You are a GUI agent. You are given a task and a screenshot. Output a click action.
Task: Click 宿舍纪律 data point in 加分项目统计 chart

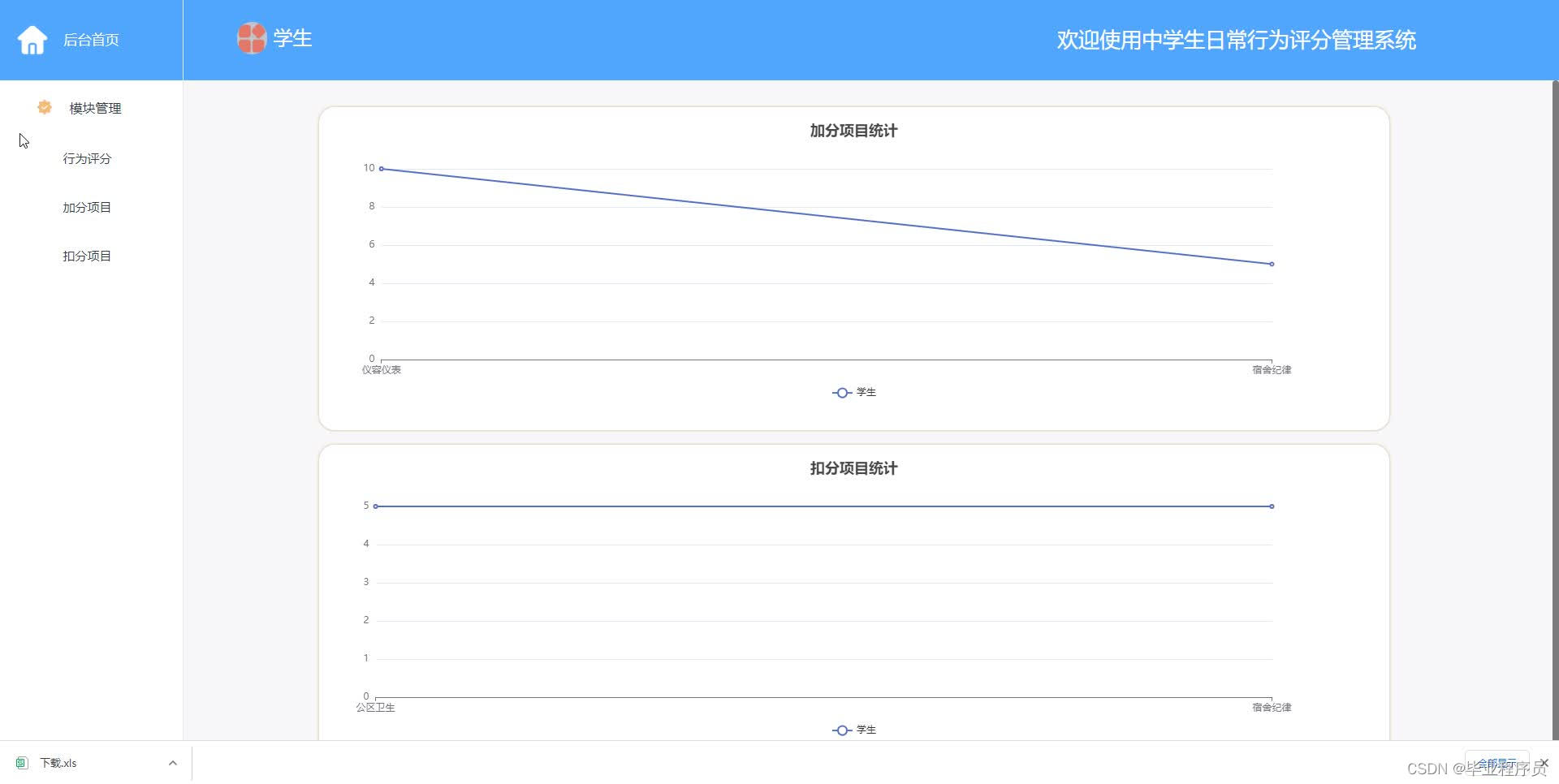click(1272, 264)
